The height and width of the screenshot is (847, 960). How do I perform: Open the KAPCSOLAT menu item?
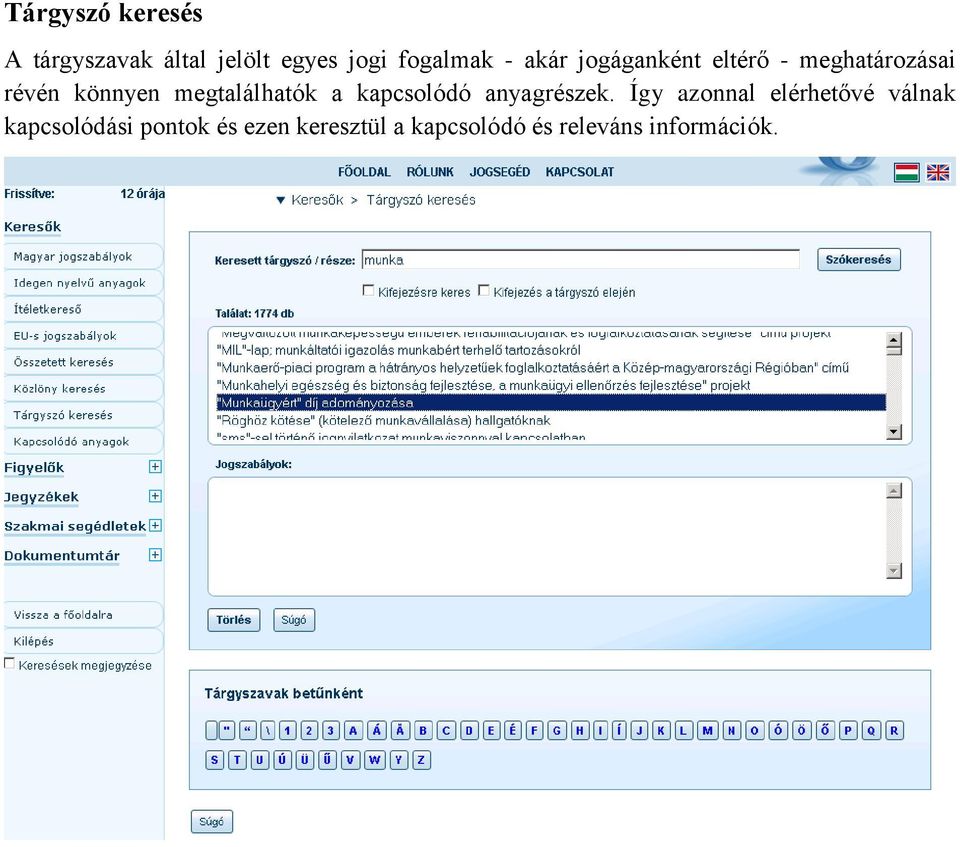(x=580, y=172)
